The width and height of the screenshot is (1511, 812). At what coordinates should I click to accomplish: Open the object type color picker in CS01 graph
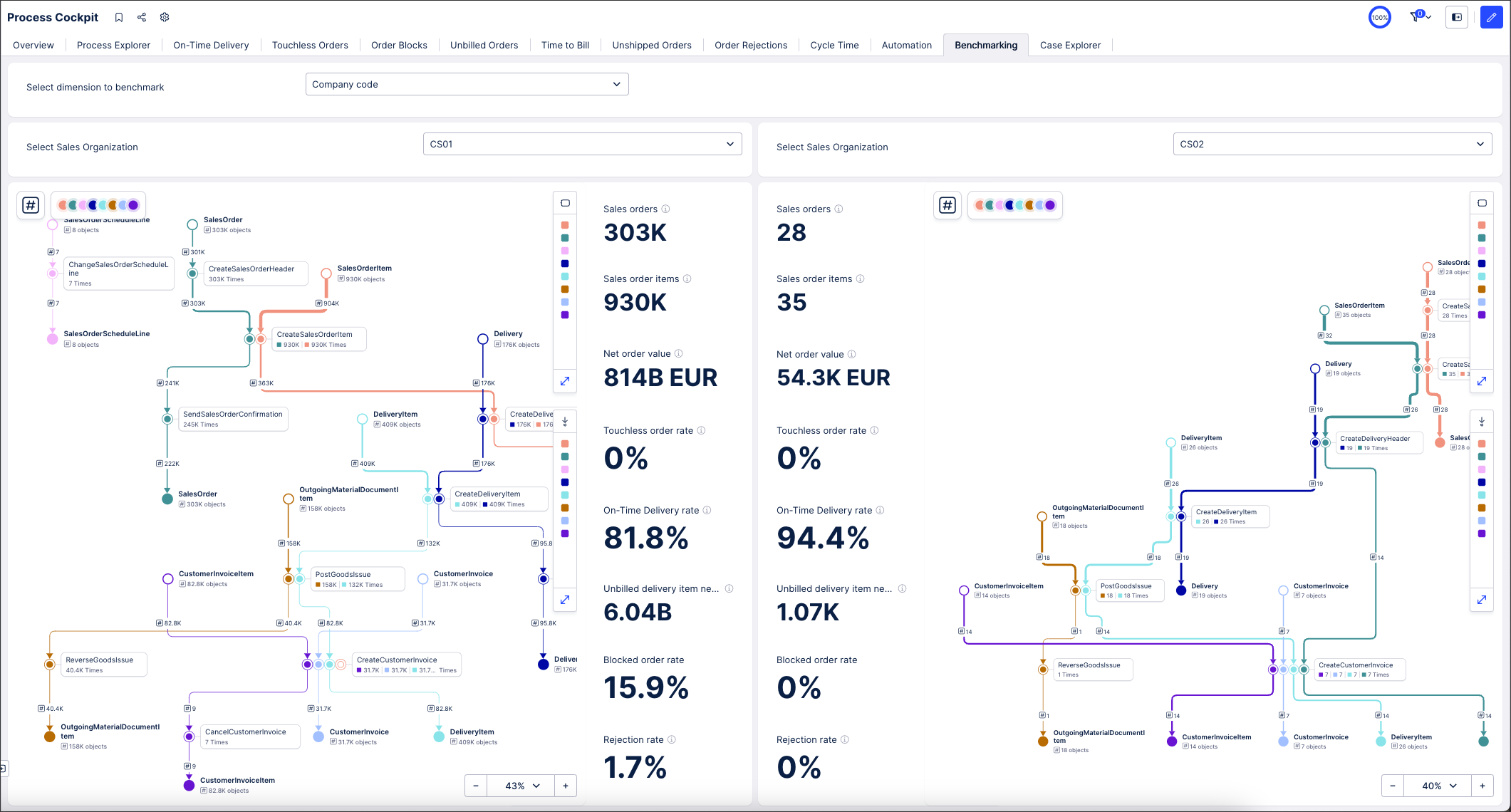[98, 205]
